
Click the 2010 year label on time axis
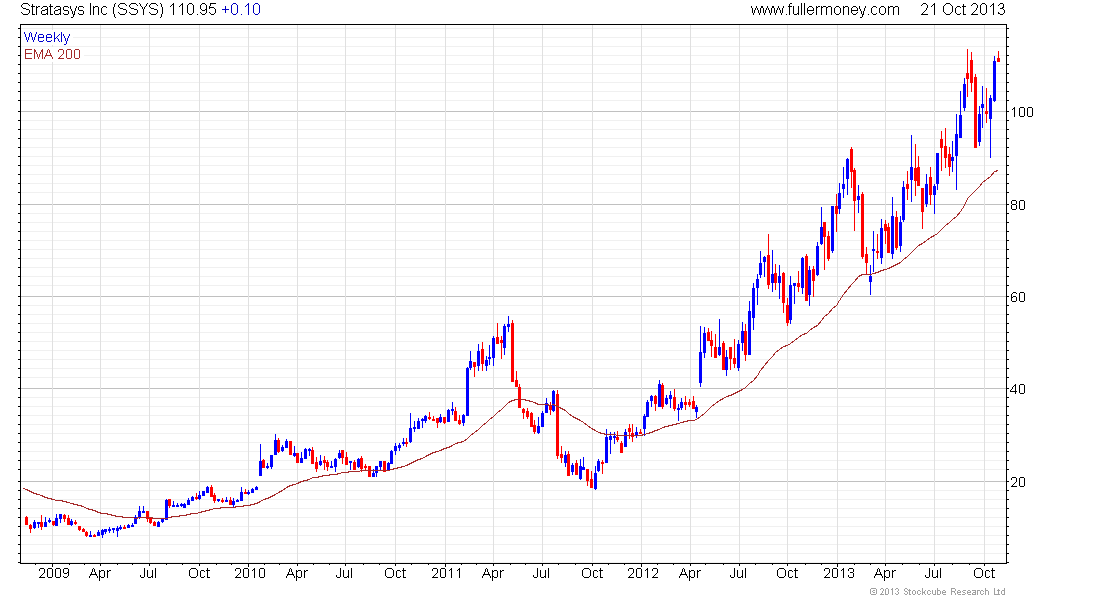(250, 573)
